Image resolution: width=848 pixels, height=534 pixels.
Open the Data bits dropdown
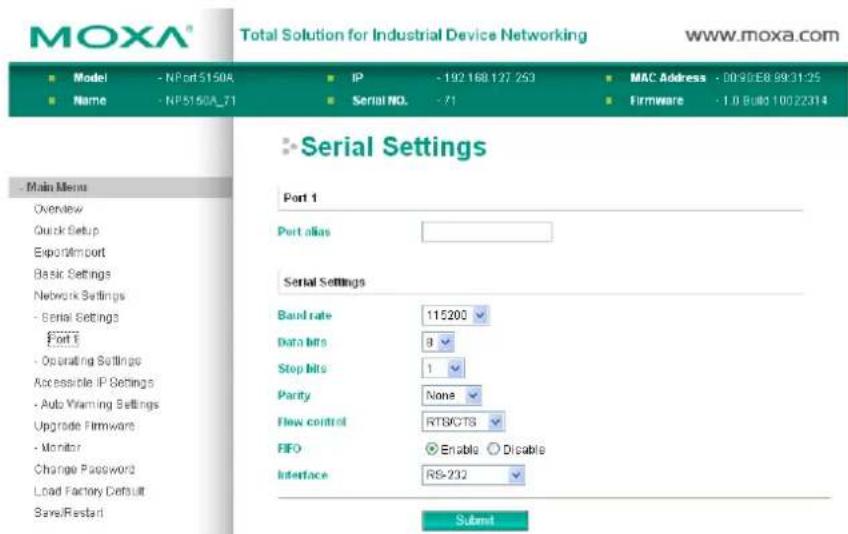[438, 342]
